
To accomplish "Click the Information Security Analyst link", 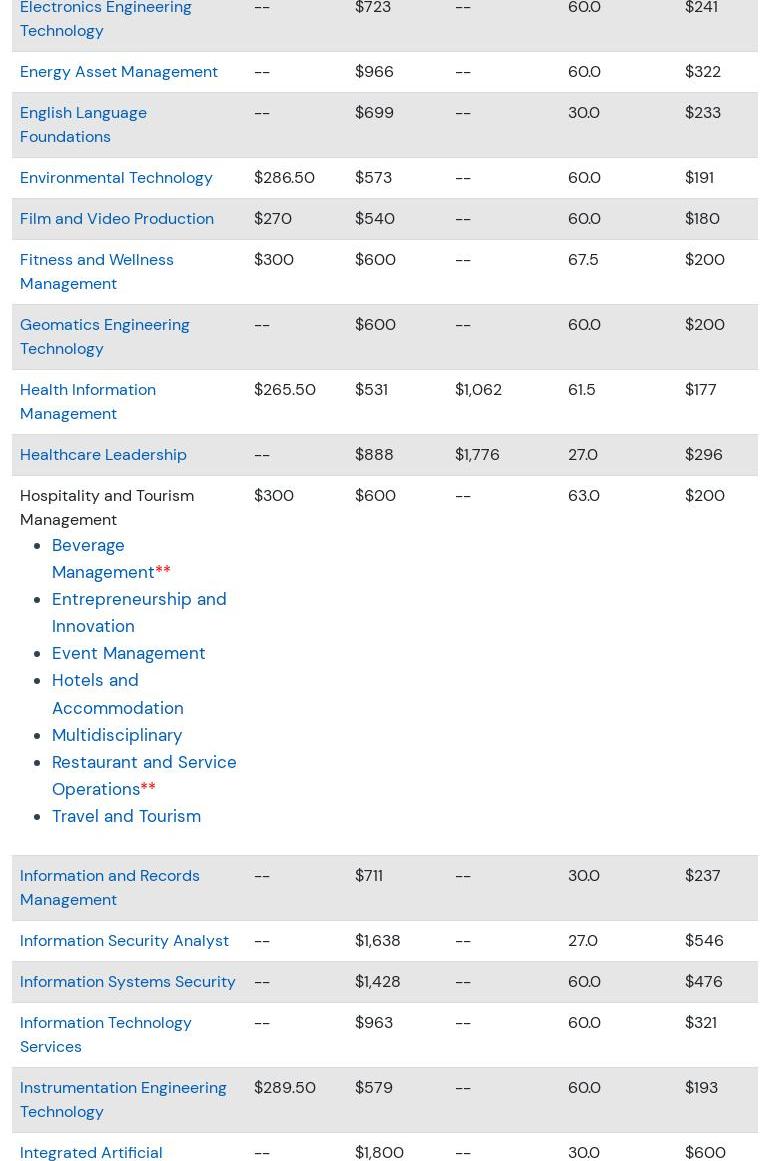I will tap(124, 941).
